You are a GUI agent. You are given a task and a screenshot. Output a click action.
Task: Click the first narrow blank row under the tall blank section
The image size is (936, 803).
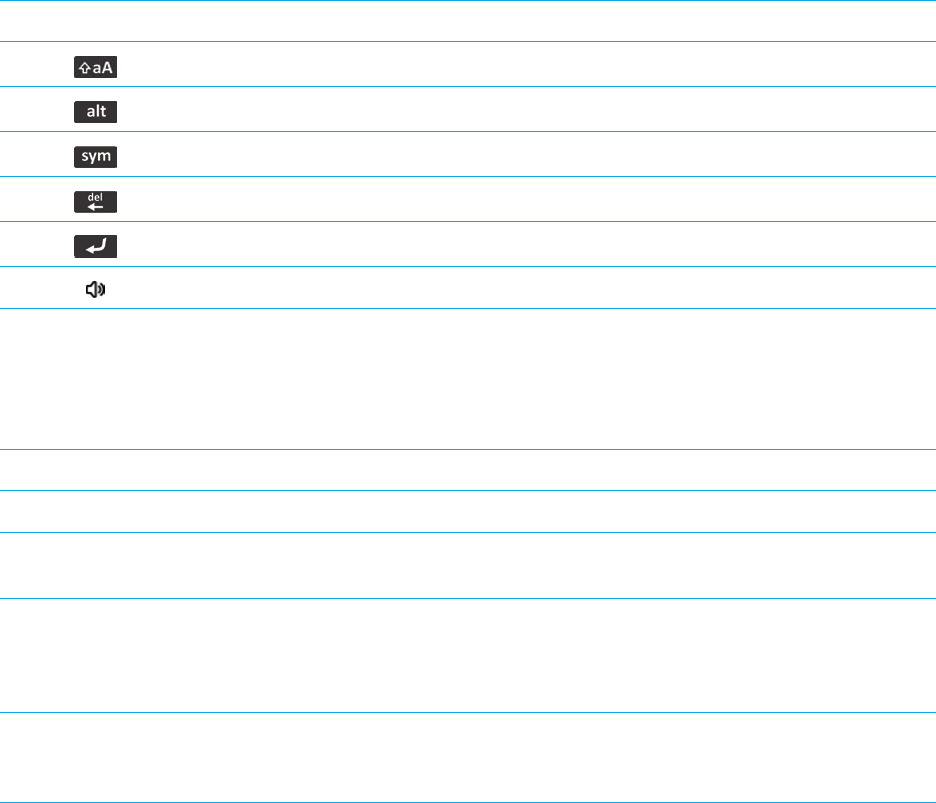468,470
